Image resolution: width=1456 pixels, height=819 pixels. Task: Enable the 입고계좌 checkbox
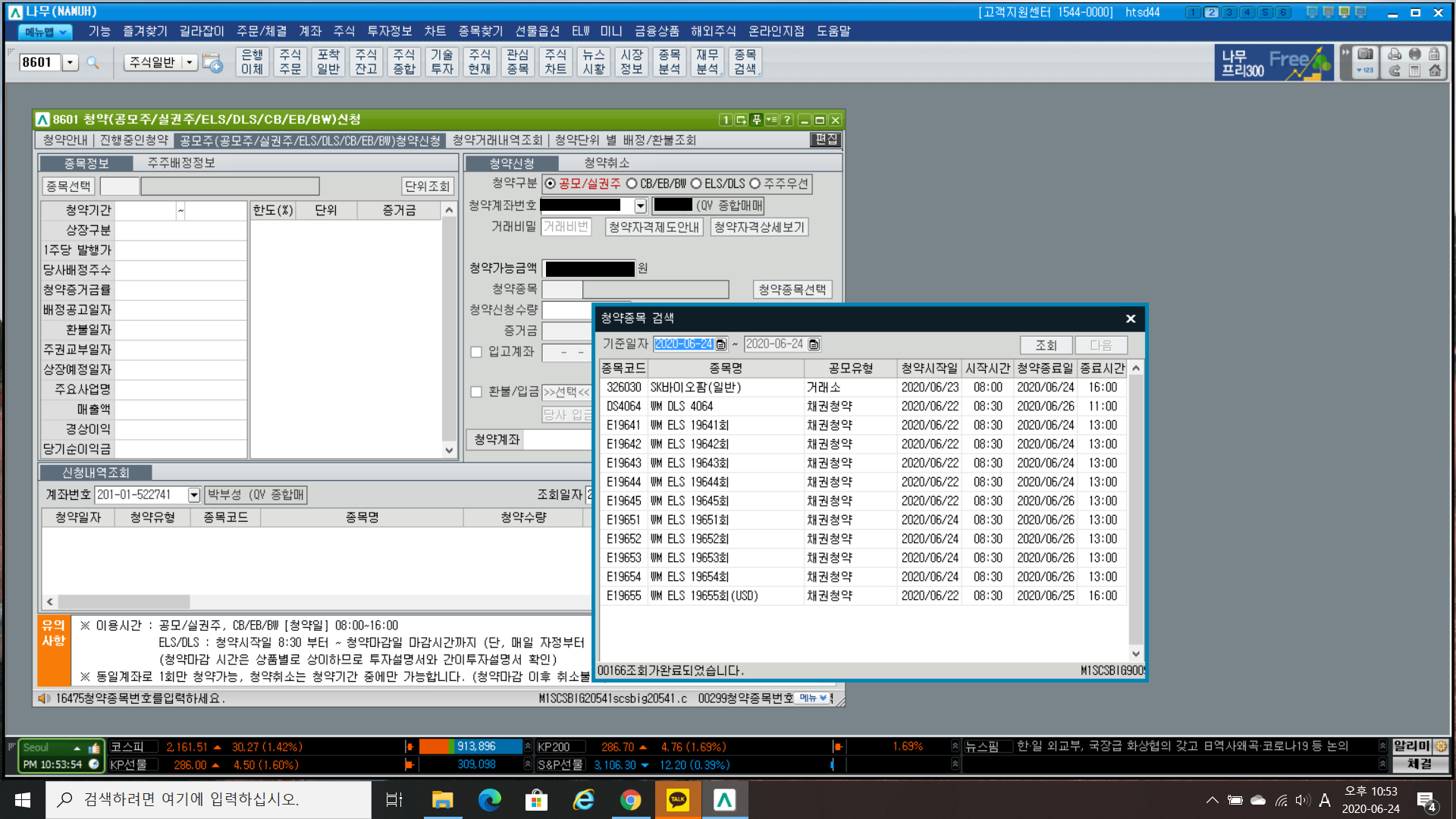click(x=476, y=352)
